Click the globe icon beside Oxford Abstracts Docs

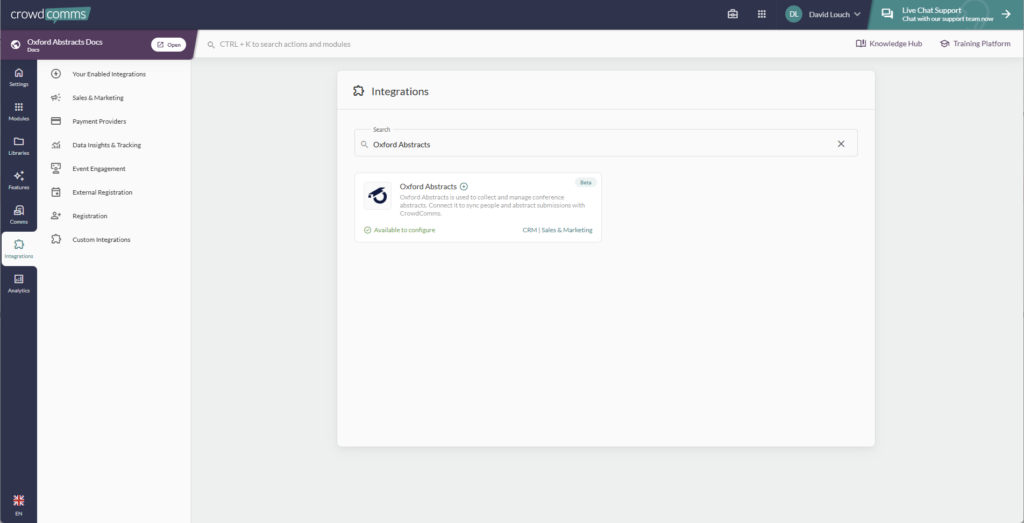click(16, 45)
